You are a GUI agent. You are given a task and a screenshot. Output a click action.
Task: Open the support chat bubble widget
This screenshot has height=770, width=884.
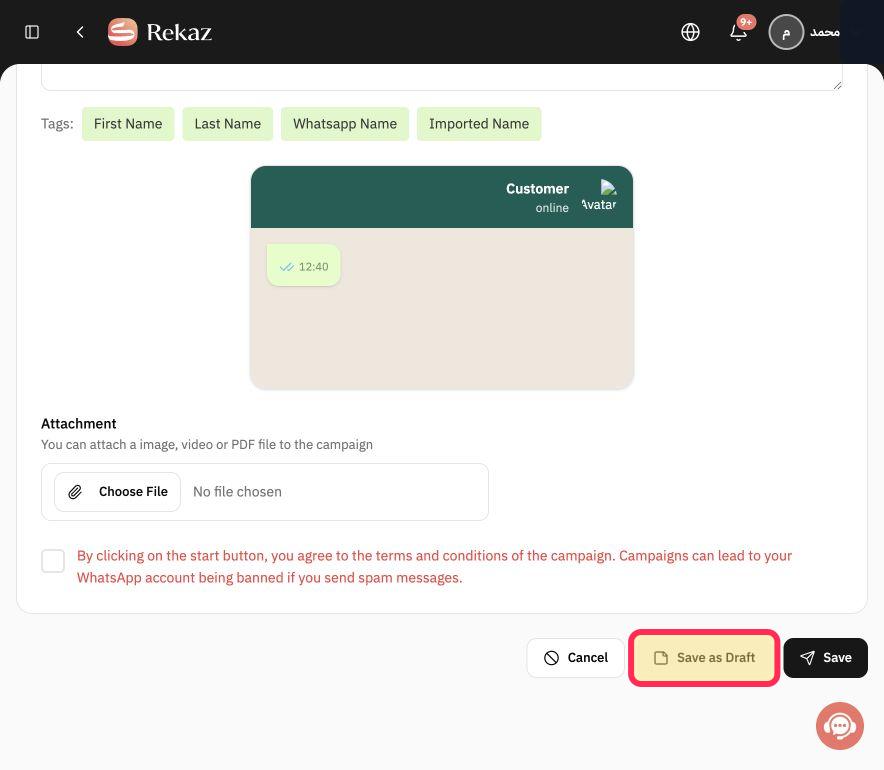click(839, 726)
